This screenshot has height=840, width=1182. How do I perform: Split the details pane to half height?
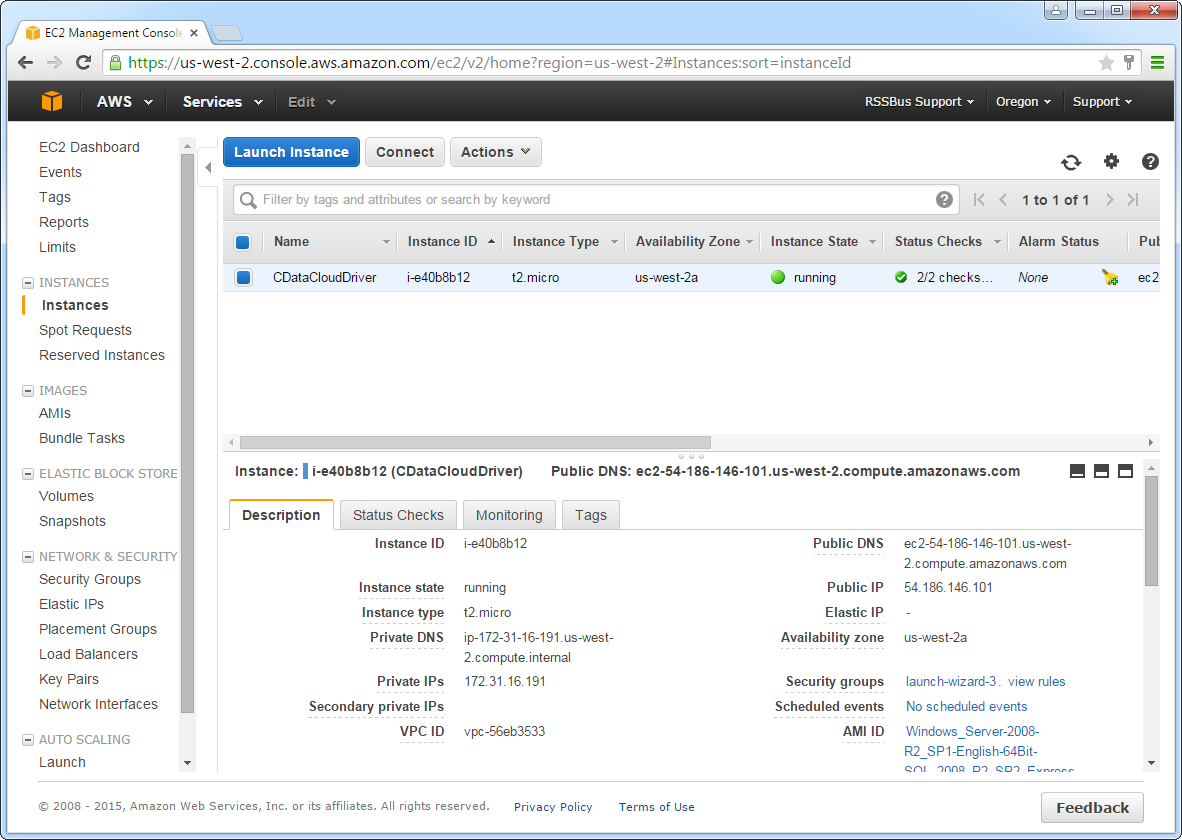click(1101, 471)
